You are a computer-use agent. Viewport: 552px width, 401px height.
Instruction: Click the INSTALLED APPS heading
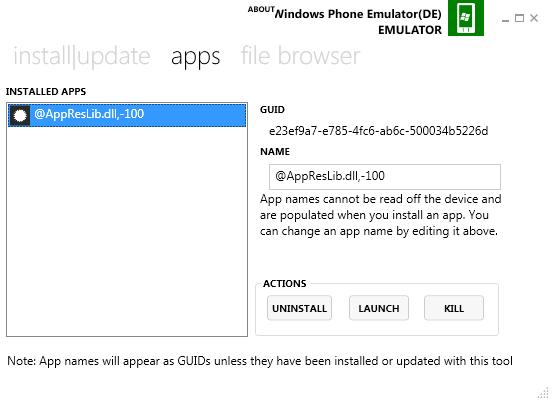pyautogui.click(x=46, y=92)
